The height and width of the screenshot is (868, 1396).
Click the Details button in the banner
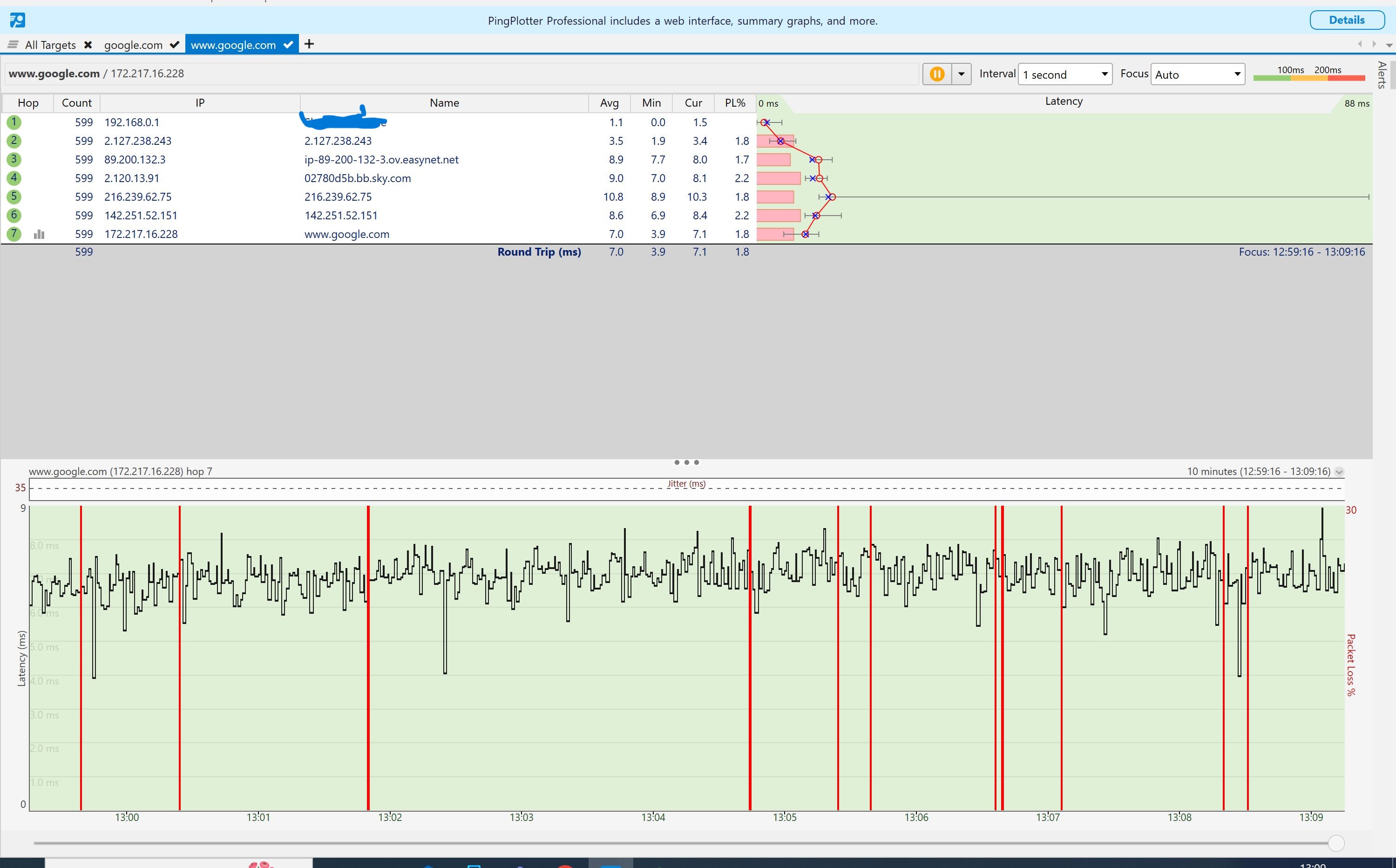pos(1347,20)
